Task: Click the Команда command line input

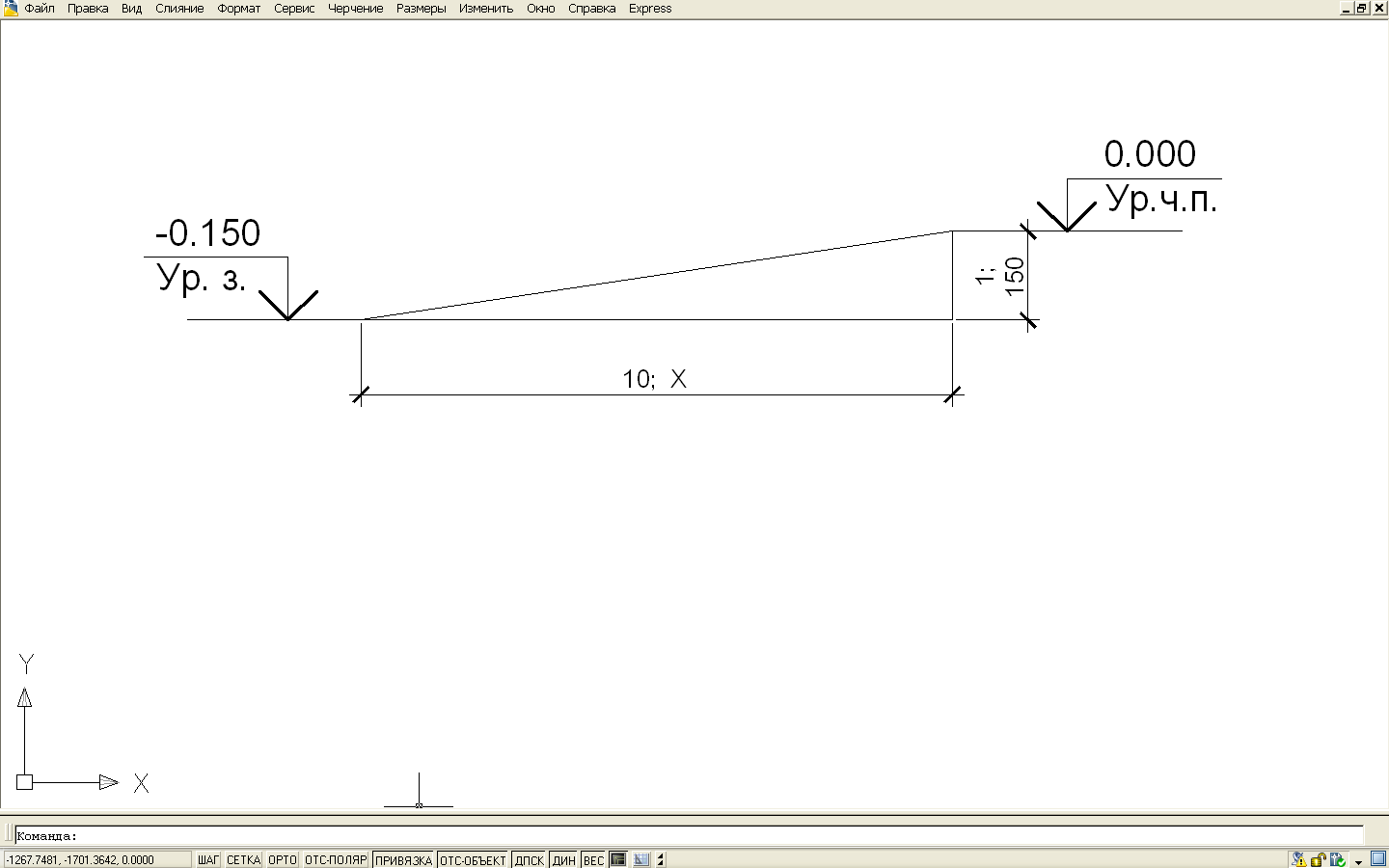Action: tap(689, 836)
